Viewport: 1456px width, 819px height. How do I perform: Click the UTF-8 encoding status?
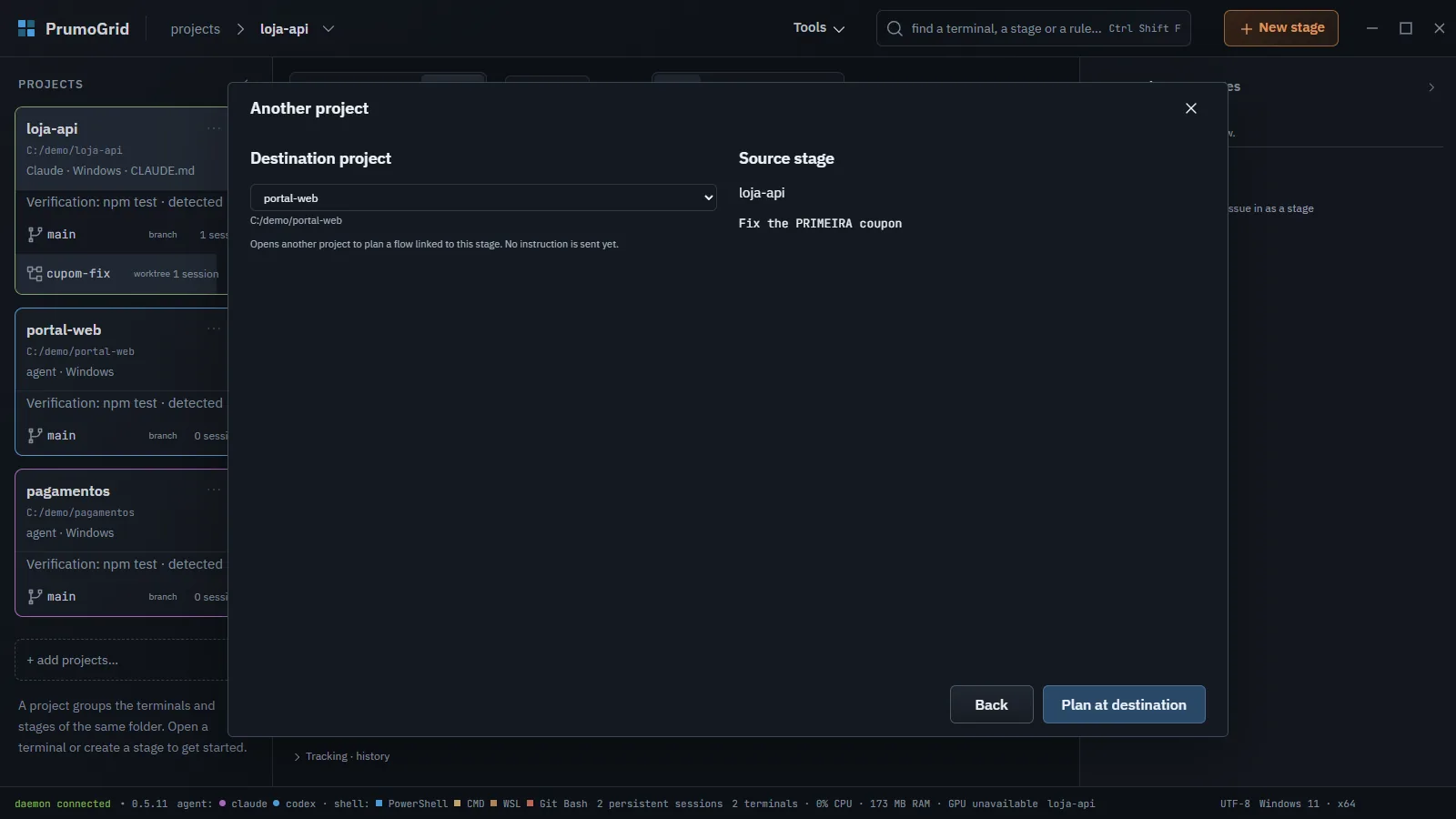(x=1235, y=804)
